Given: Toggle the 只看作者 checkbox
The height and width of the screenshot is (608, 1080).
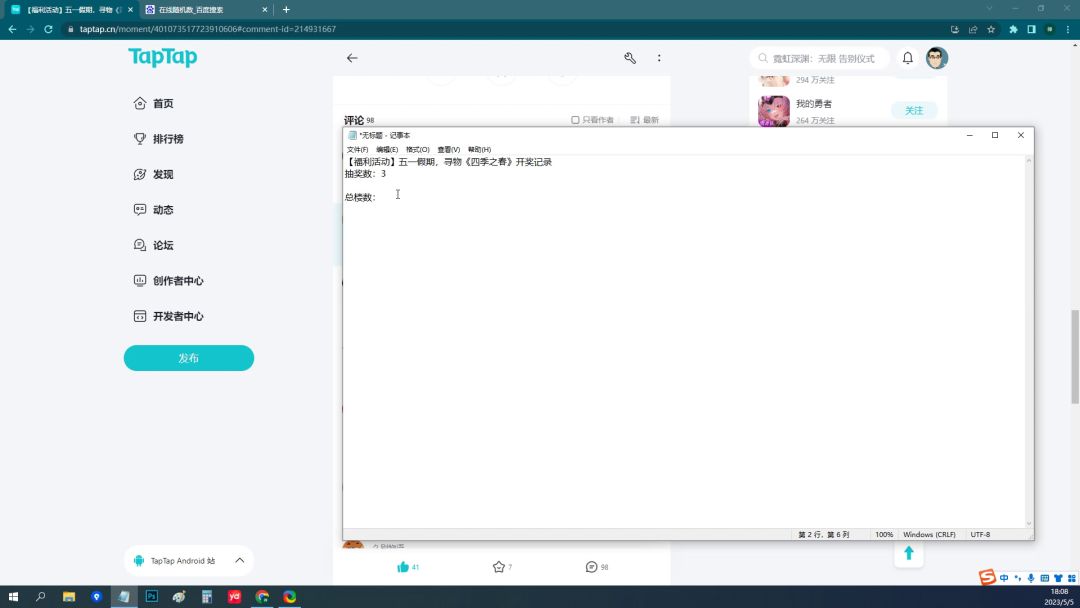Looking at the screenshot, I should pyautogui.click(x=576, y=120).
